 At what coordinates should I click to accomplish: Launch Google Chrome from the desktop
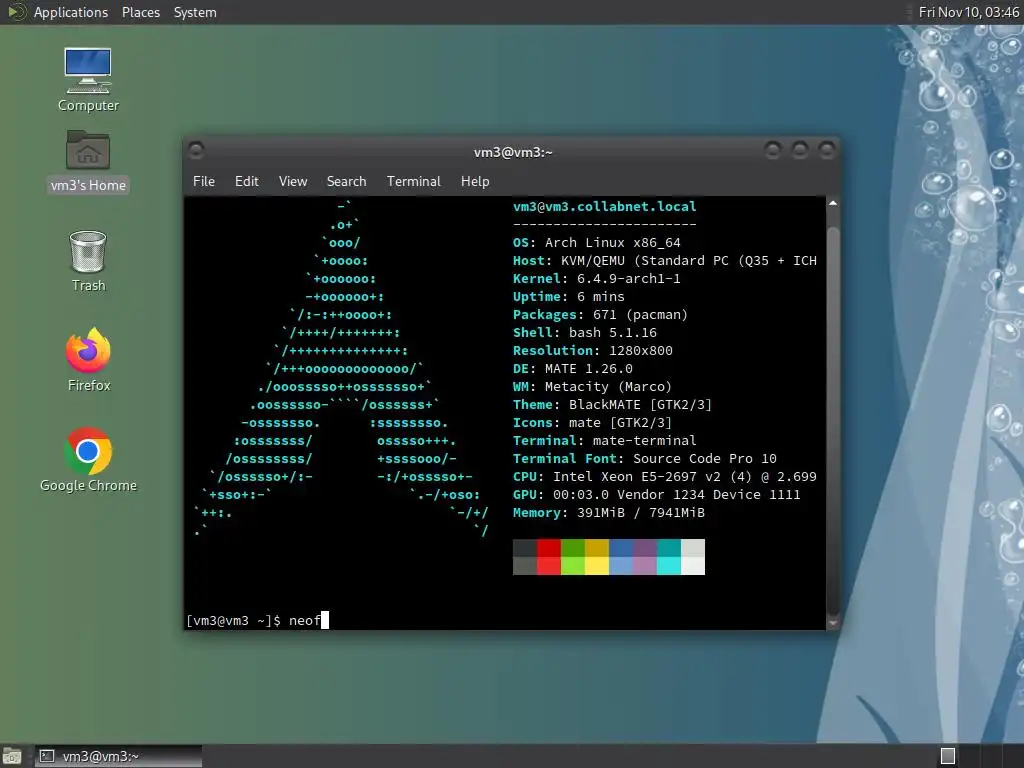click(88, 460)
